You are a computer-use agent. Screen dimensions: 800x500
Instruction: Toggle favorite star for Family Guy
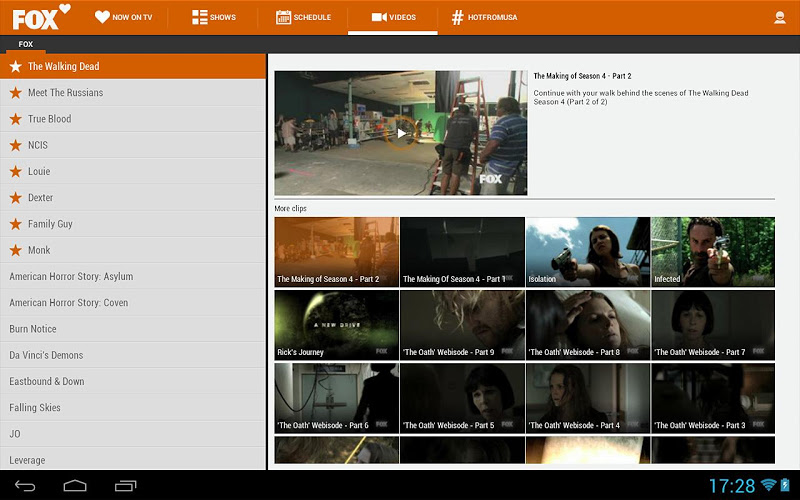15,224
